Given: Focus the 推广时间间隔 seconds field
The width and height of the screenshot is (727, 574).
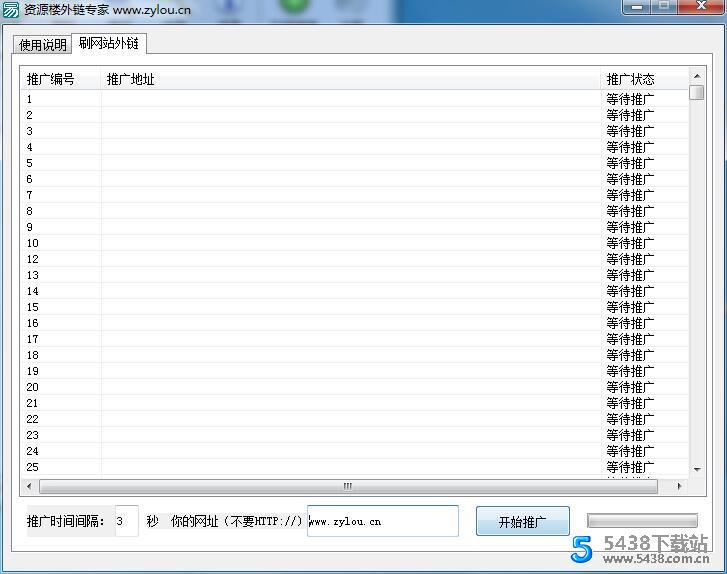Looking at the screenshot, I should [127, 521].
